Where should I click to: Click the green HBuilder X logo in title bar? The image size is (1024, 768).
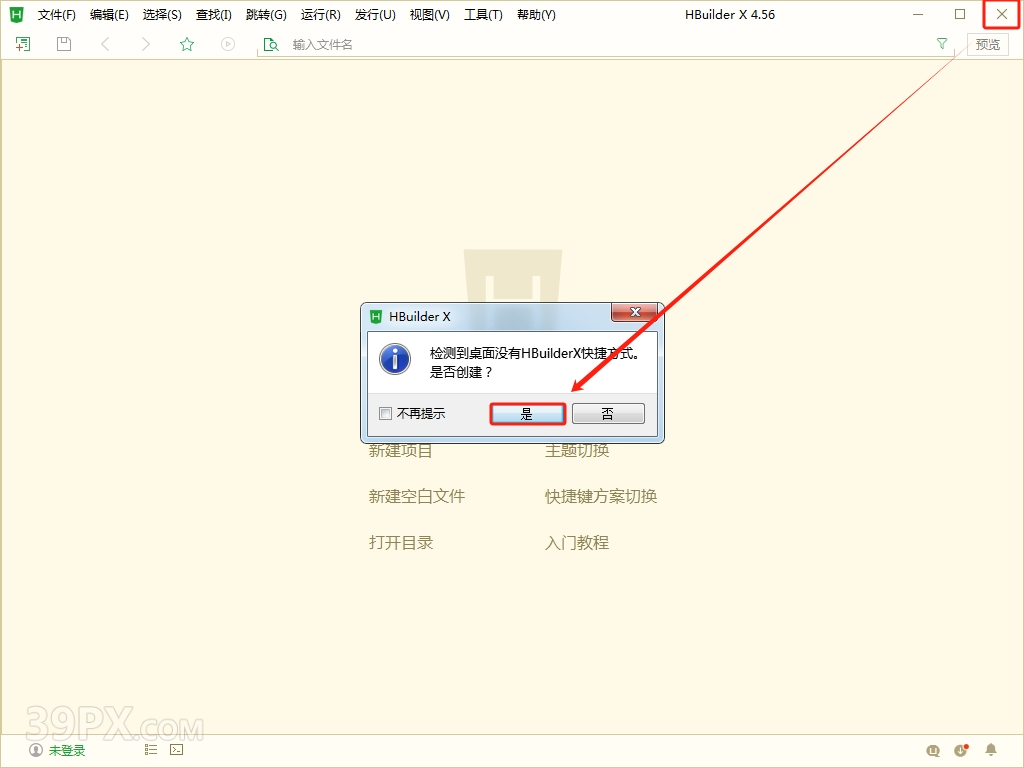tap(16, 14)
